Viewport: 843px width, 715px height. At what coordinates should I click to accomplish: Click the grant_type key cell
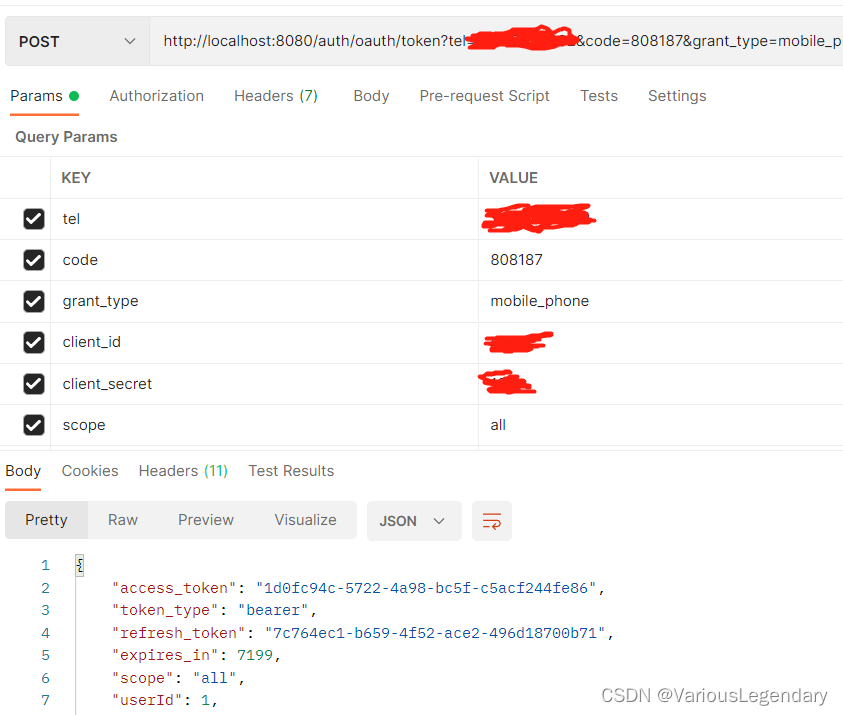(265, 302)
